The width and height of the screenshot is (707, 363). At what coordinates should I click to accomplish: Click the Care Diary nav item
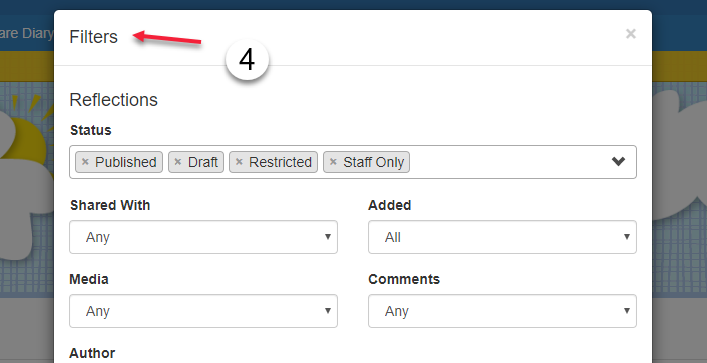coord(27,33)
